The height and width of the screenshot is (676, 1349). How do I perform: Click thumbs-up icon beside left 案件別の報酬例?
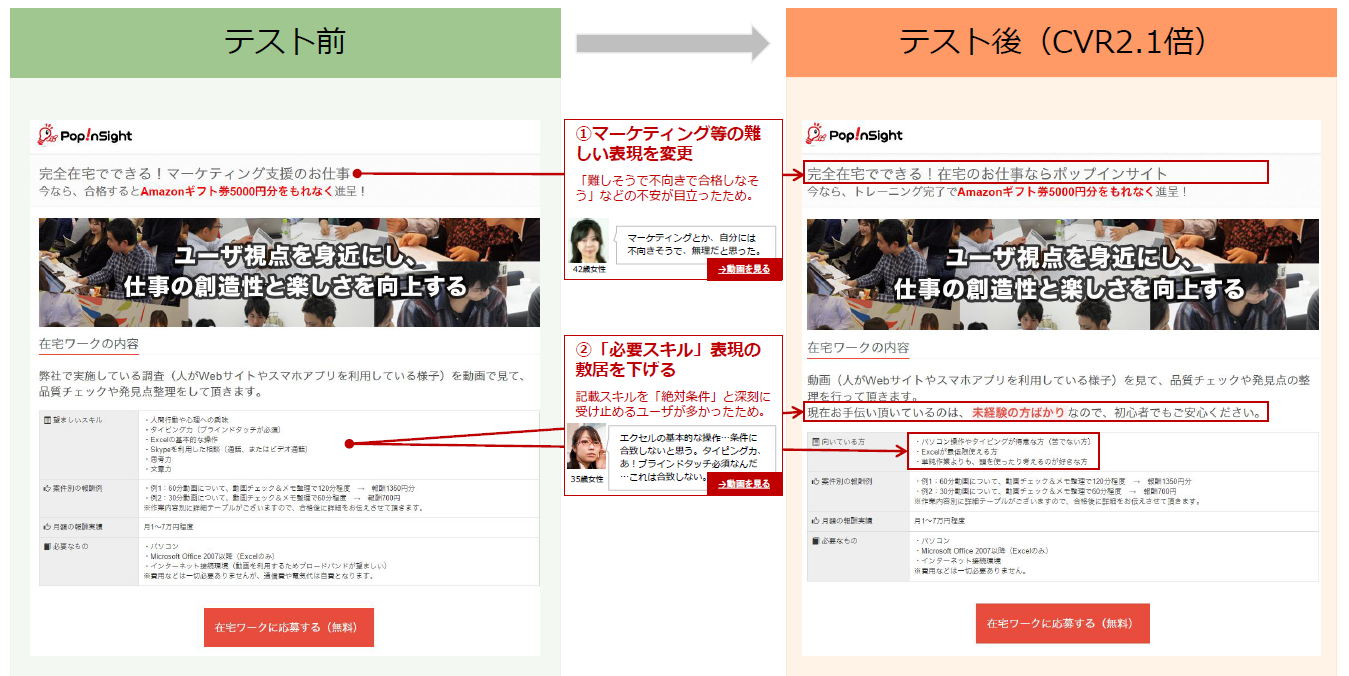(47, 487)
